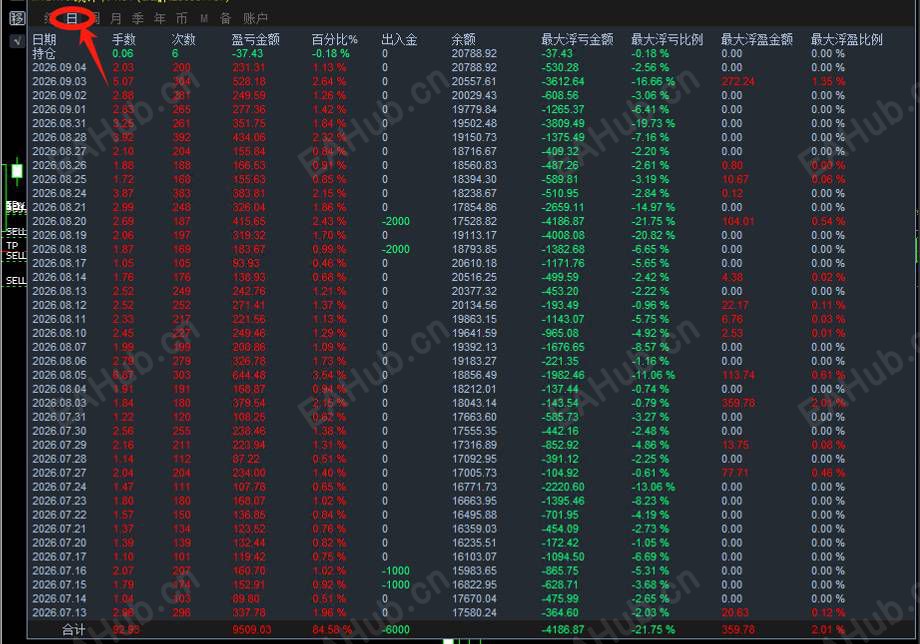Select the 2026.07.13 date row
This screenshot has width=920, height=644.
click(59, 612)
